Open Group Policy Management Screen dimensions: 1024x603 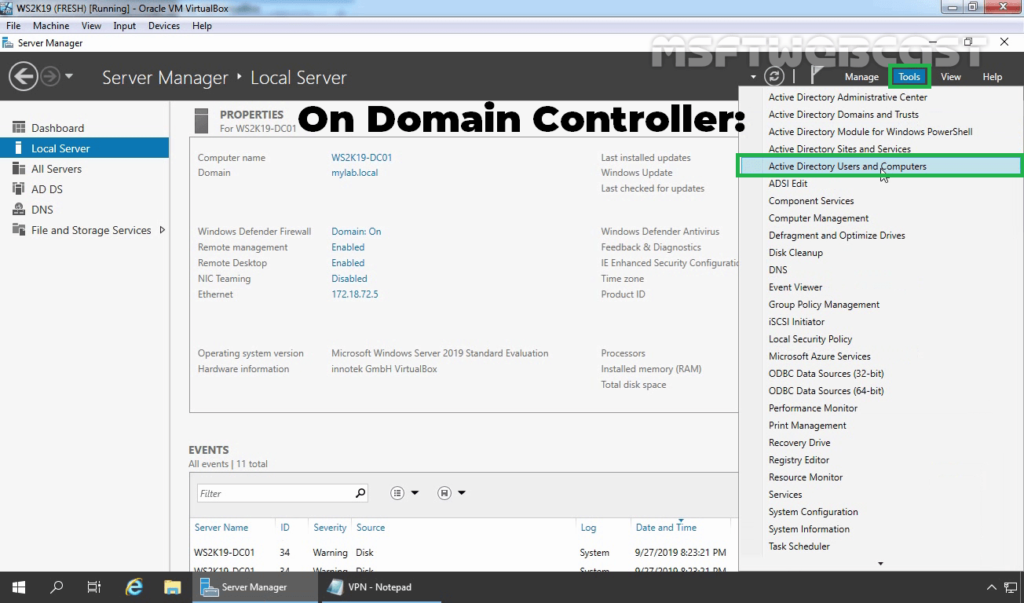824,304
